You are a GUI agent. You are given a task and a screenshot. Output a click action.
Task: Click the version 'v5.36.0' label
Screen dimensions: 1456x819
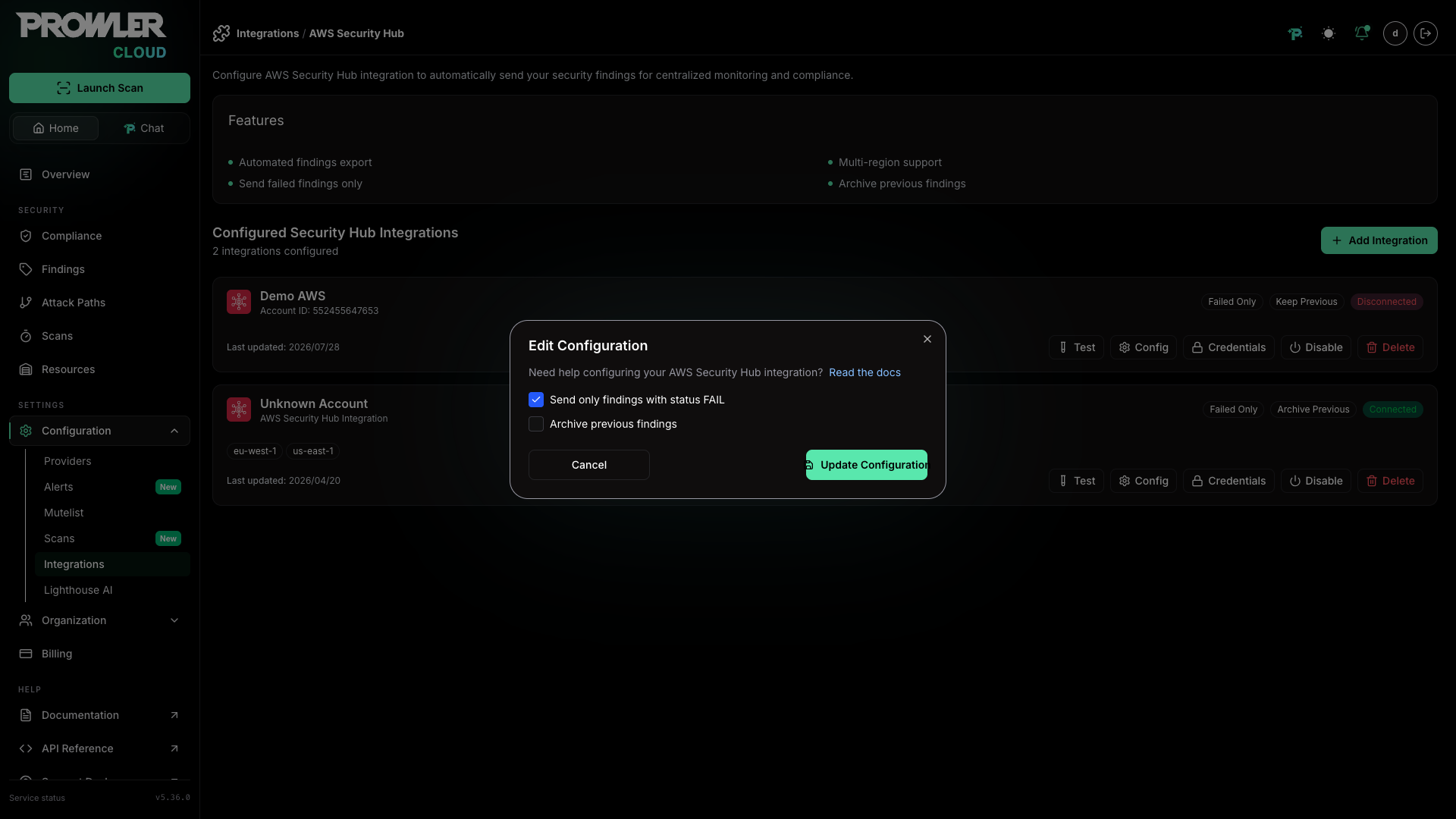pos(173,798)
